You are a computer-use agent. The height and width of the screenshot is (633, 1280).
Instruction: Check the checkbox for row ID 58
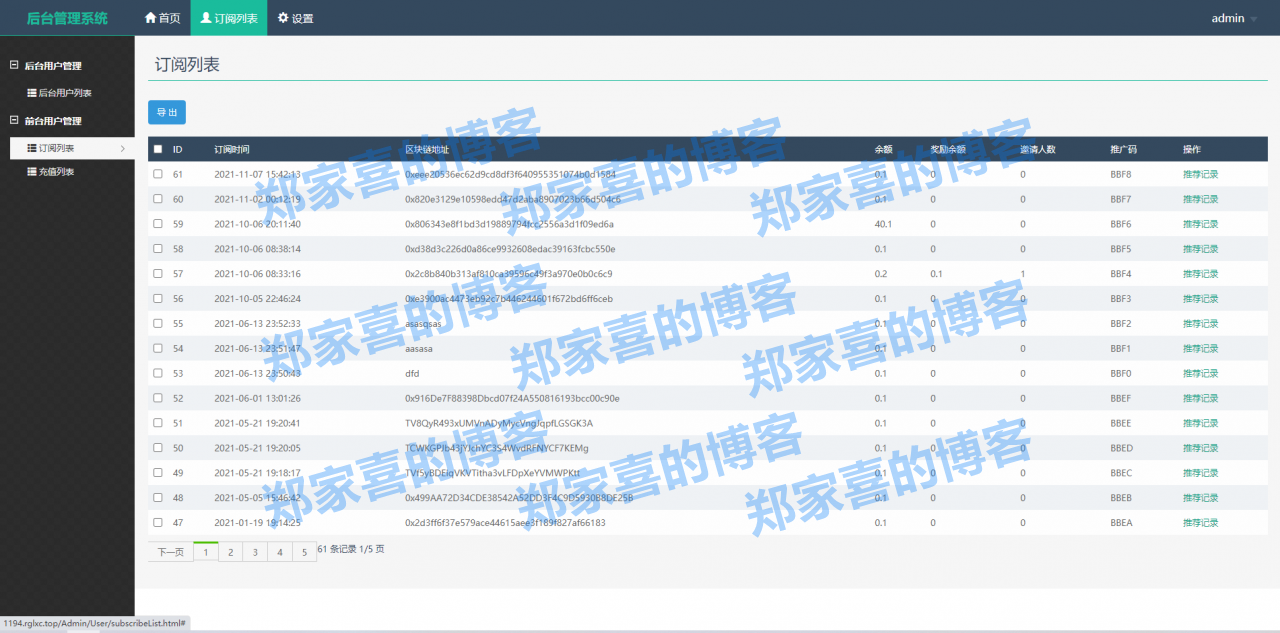158,249
